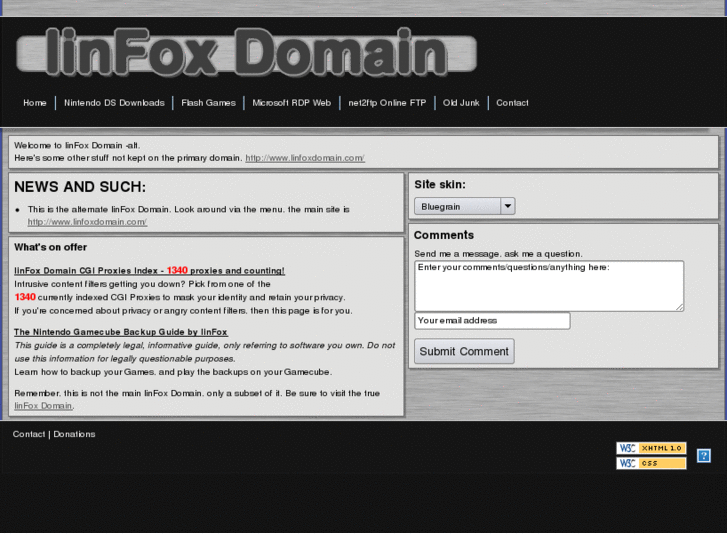Click the 'What's on offer' heading

tap(51, 247)
